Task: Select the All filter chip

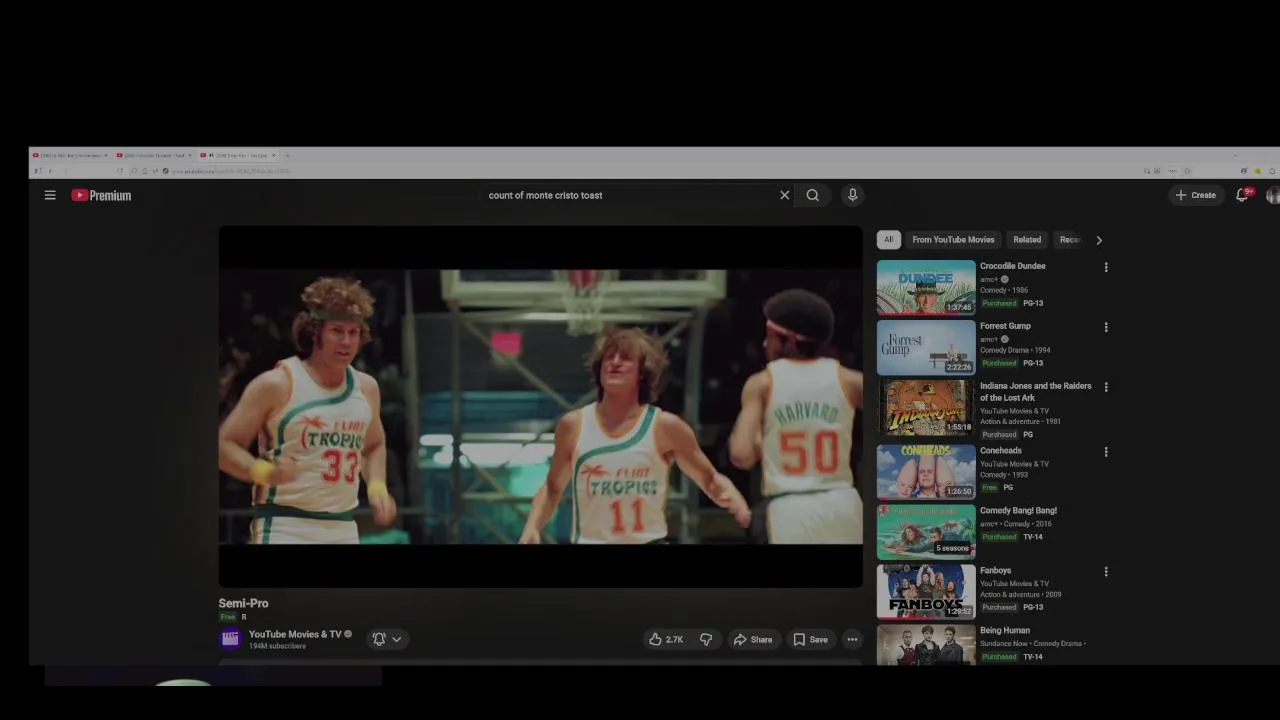Action: point(888,240)
